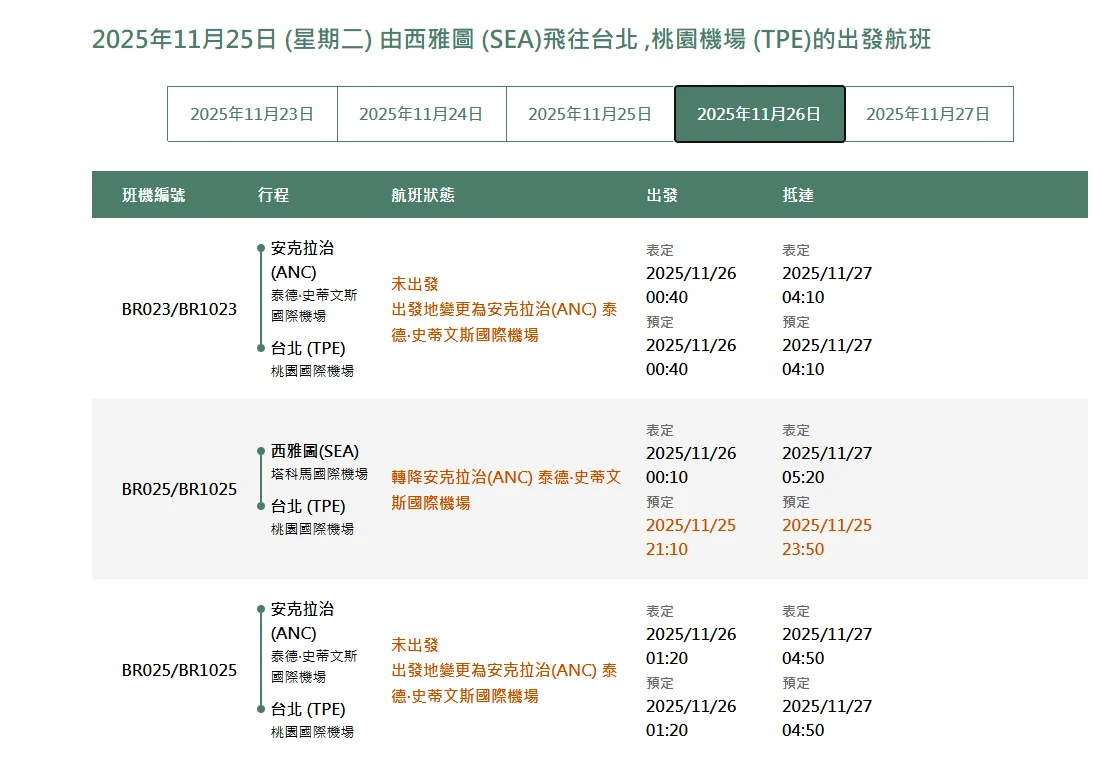1093x778 pixels.
Task: Click the 航班狀態 column header
Action: click(422, 195)
